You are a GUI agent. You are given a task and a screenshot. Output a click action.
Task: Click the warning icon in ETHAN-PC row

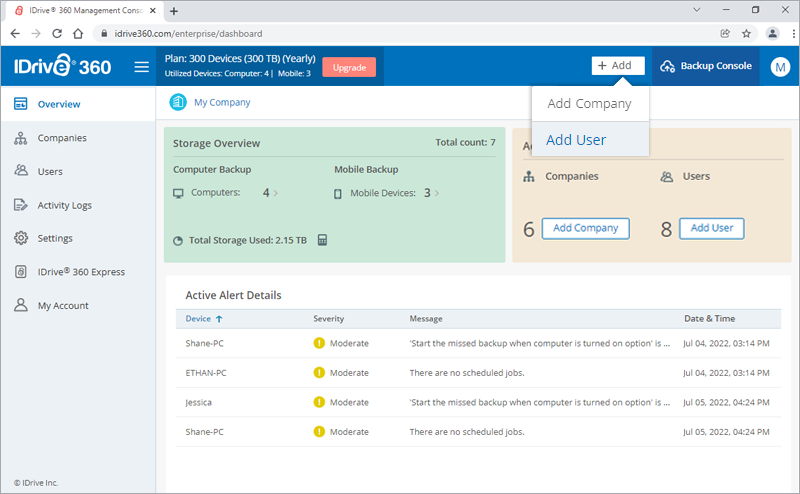[319, 373]
